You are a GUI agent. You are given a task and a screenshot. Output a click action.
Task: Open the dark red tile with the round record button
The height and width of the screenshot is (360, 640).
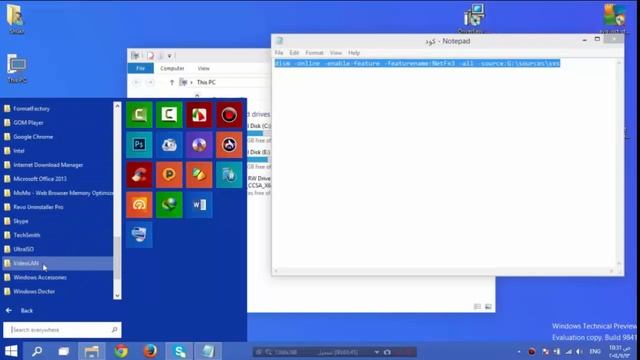click(x=229, y=115)
